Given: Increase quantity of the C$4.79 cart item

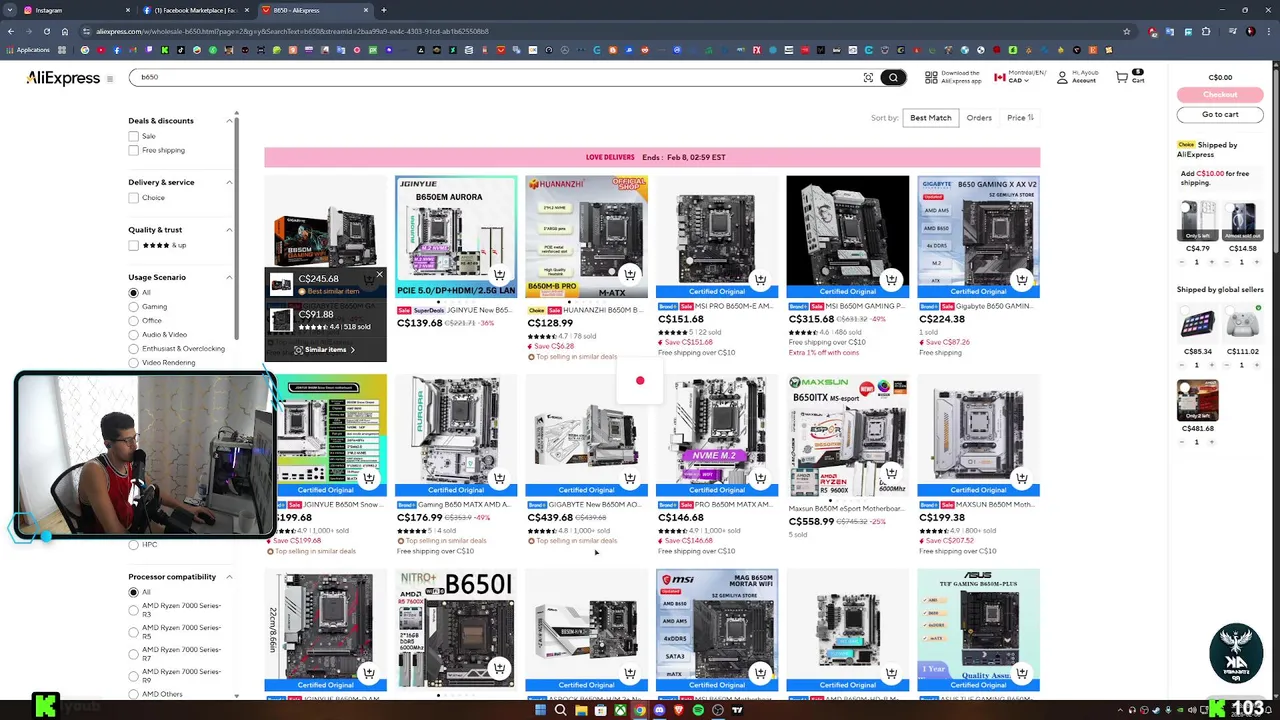Looking at the screenshot, I should point(1211,262).
